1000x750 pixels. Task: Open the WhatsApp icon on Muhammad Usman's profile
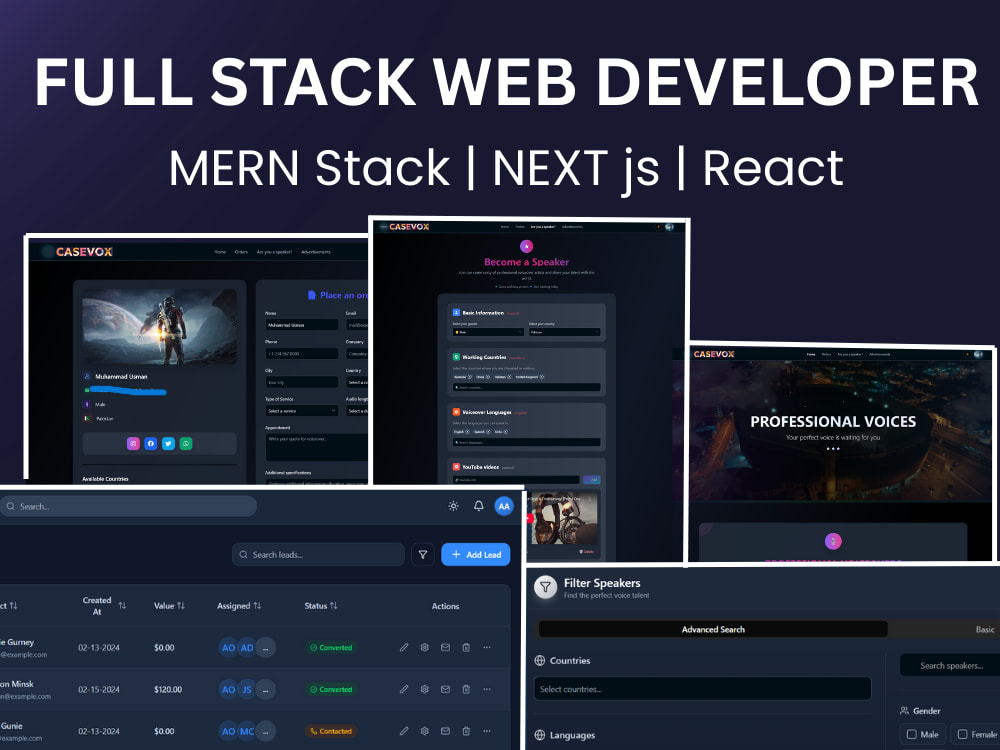186,443
